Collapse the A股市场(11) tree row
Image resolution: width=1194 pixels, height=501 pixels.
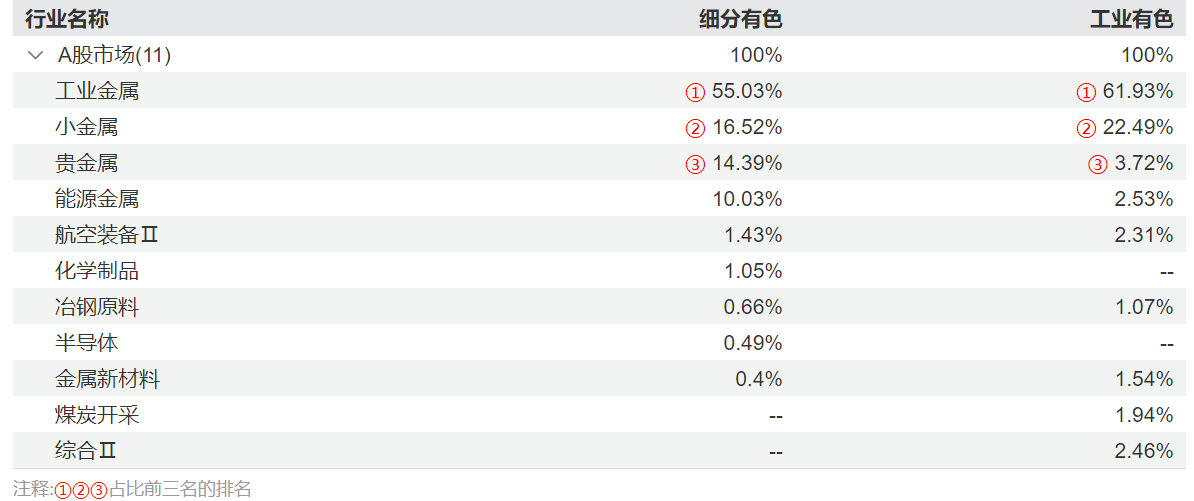pos(36,55)
